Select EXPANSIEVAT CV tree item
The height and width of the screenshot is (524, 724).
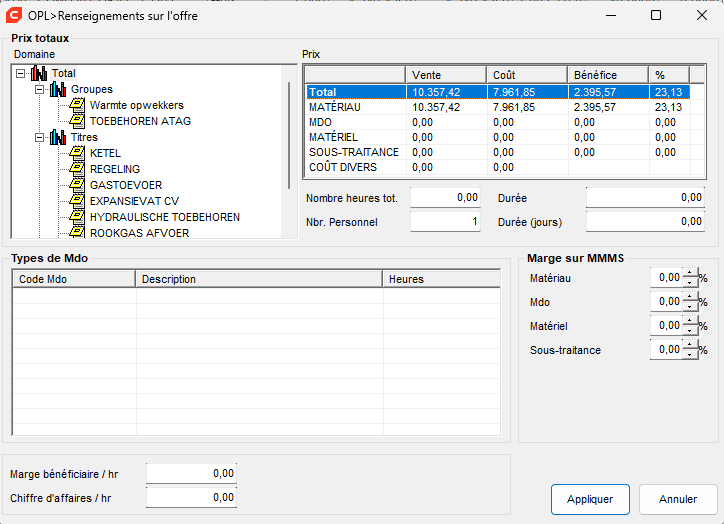(x=134, y=201)
